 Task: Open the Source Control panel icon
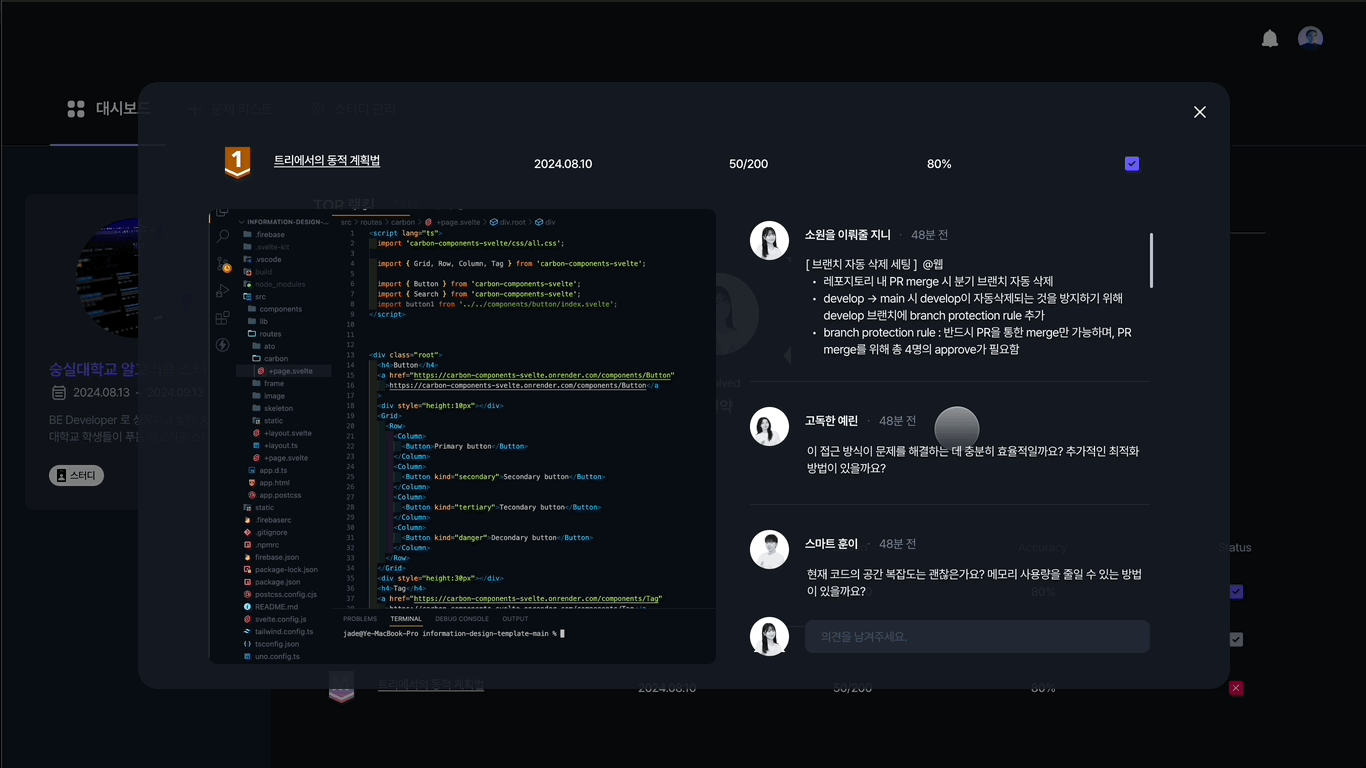click(222, 263)
